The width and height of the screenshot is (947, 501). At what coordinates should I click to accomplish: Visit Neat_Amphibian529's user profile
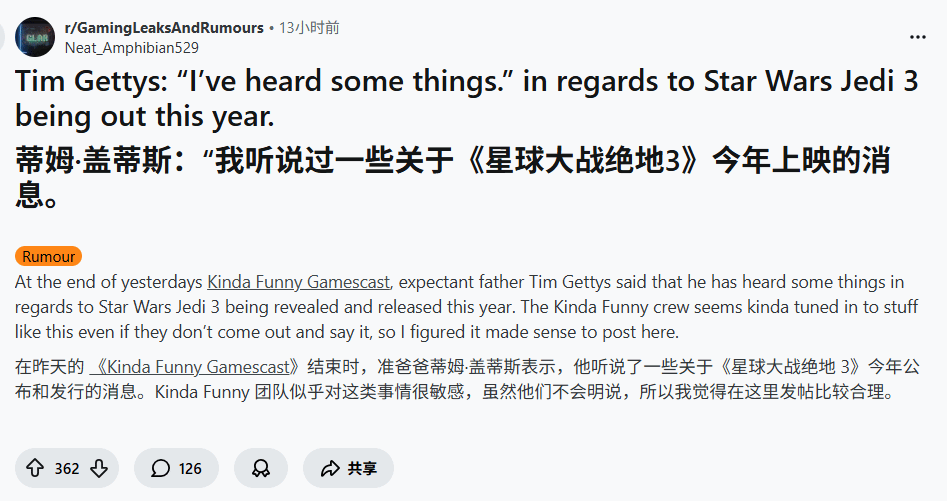(131, 47)
